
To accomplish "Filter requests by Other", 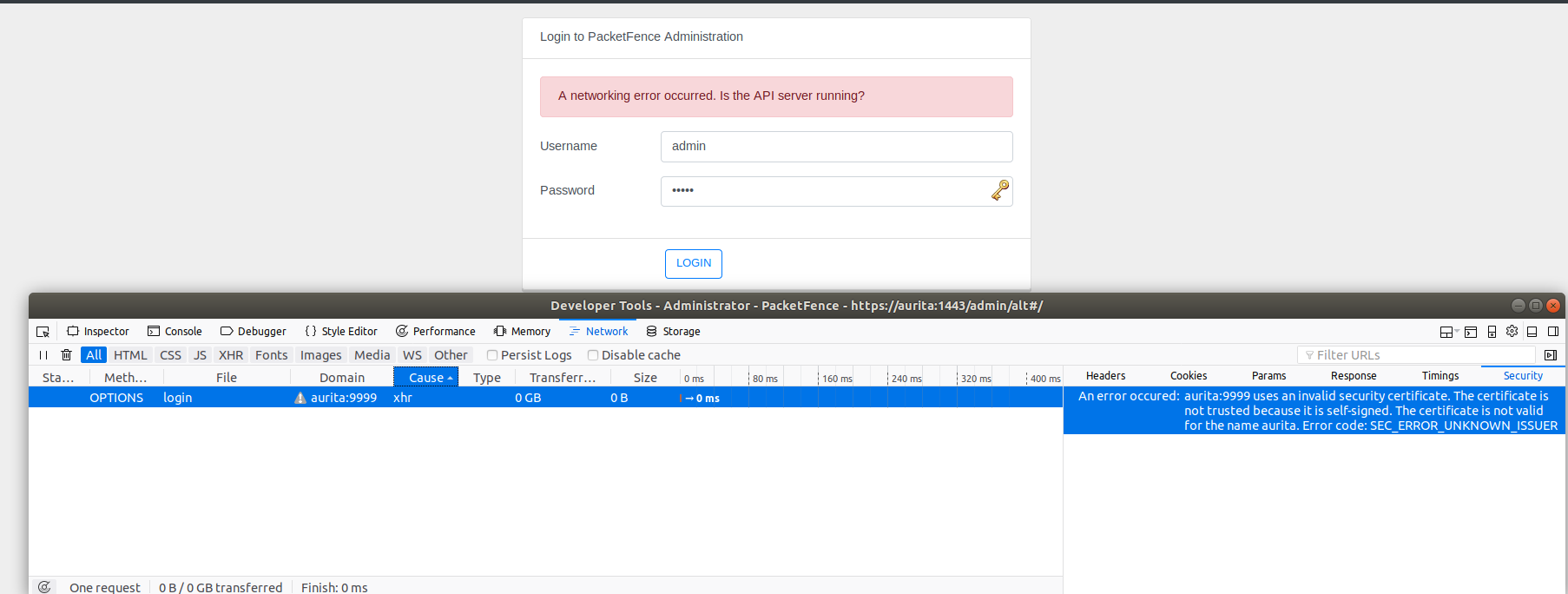I will tap(451, 355).
